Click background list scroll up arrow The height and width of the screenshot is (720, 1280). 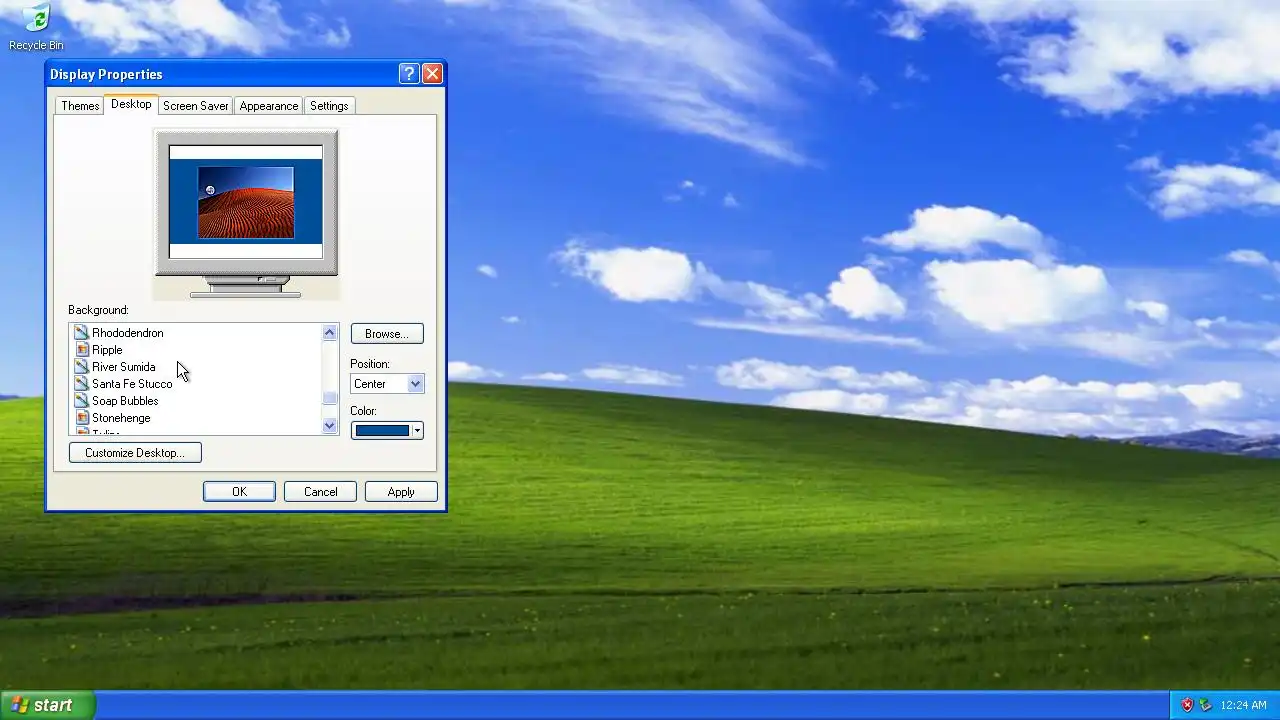(x=330, y=333)
